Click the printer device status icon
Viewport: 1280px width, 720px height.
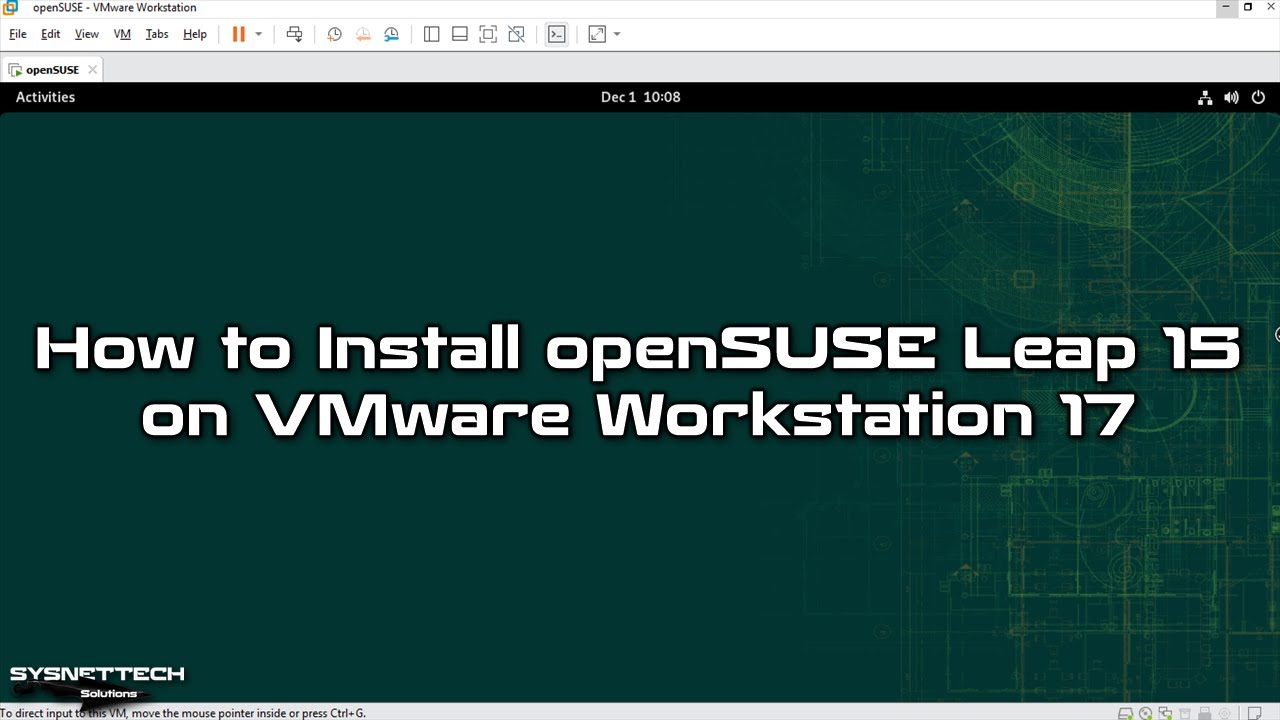pos(1186,714)
